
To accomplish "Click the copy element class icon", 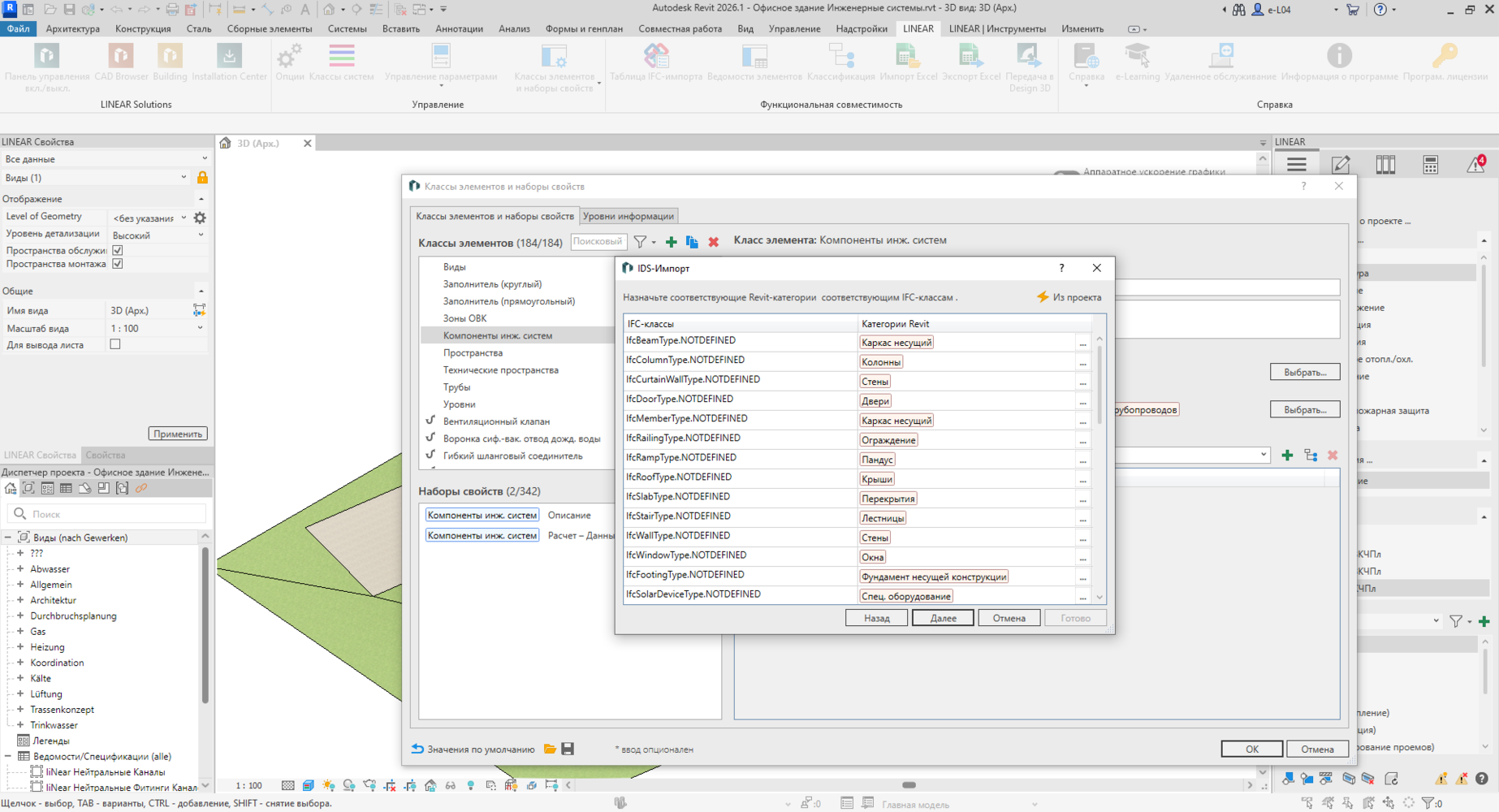I will [x=692, y=242].
